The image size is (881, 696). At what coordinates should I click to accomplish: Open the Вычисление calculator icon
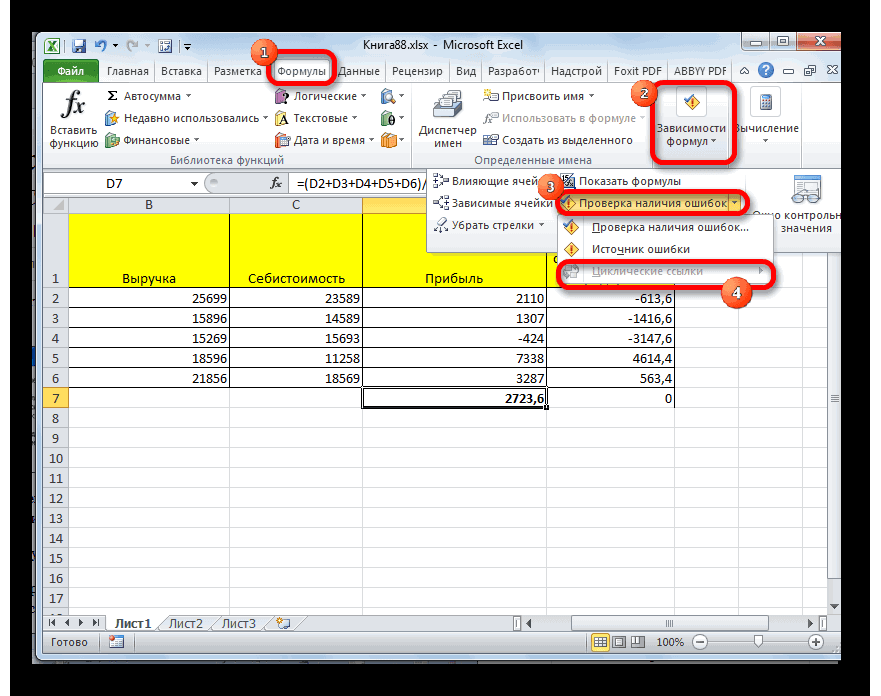click(x=766, y=103)
